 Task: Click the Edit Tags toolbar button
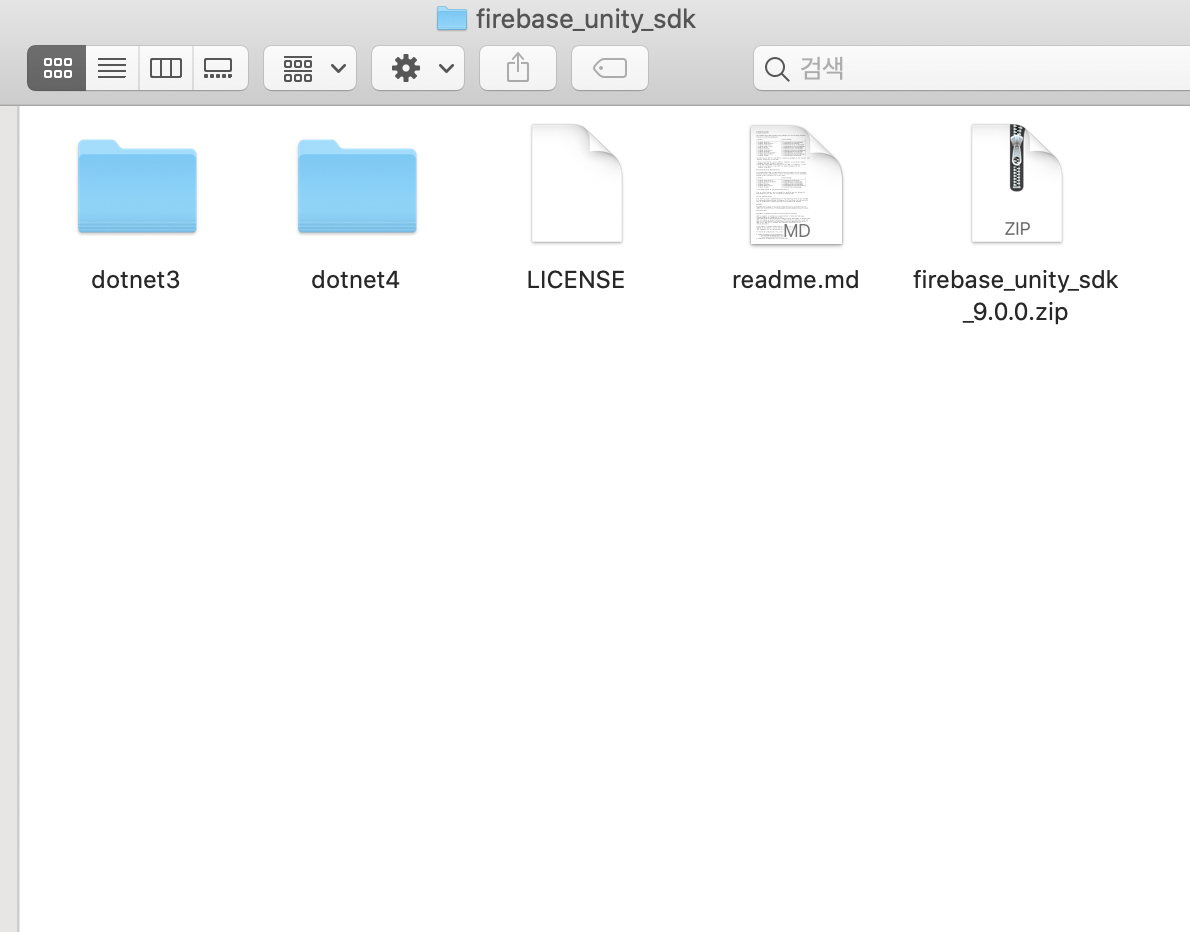(x=610, y=68)
